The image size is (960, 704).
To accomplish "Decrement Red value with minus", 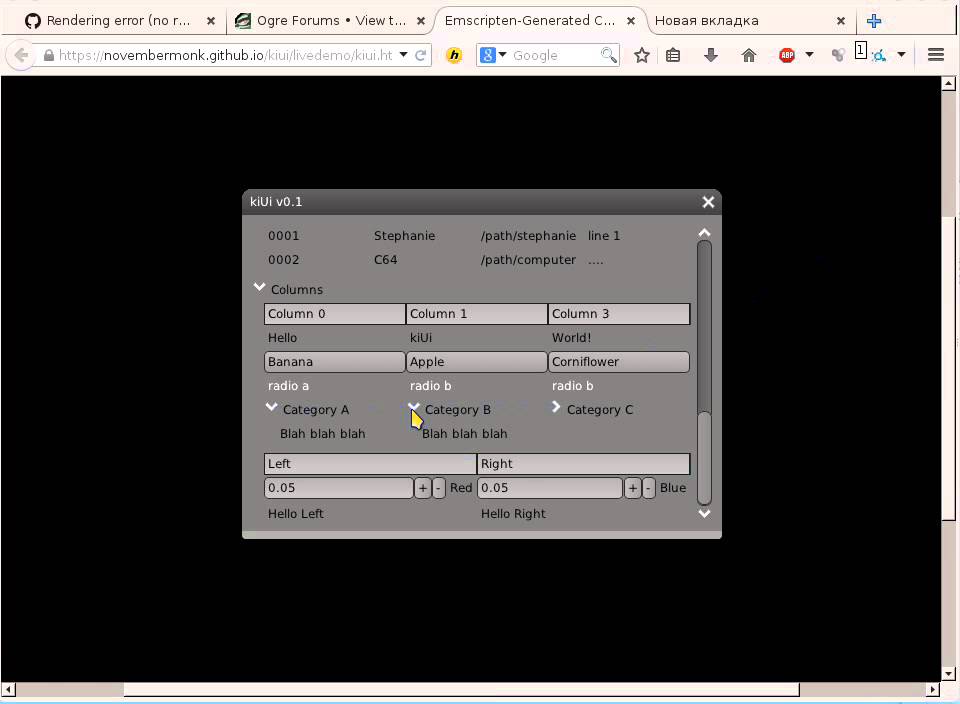I will point(438,488).
